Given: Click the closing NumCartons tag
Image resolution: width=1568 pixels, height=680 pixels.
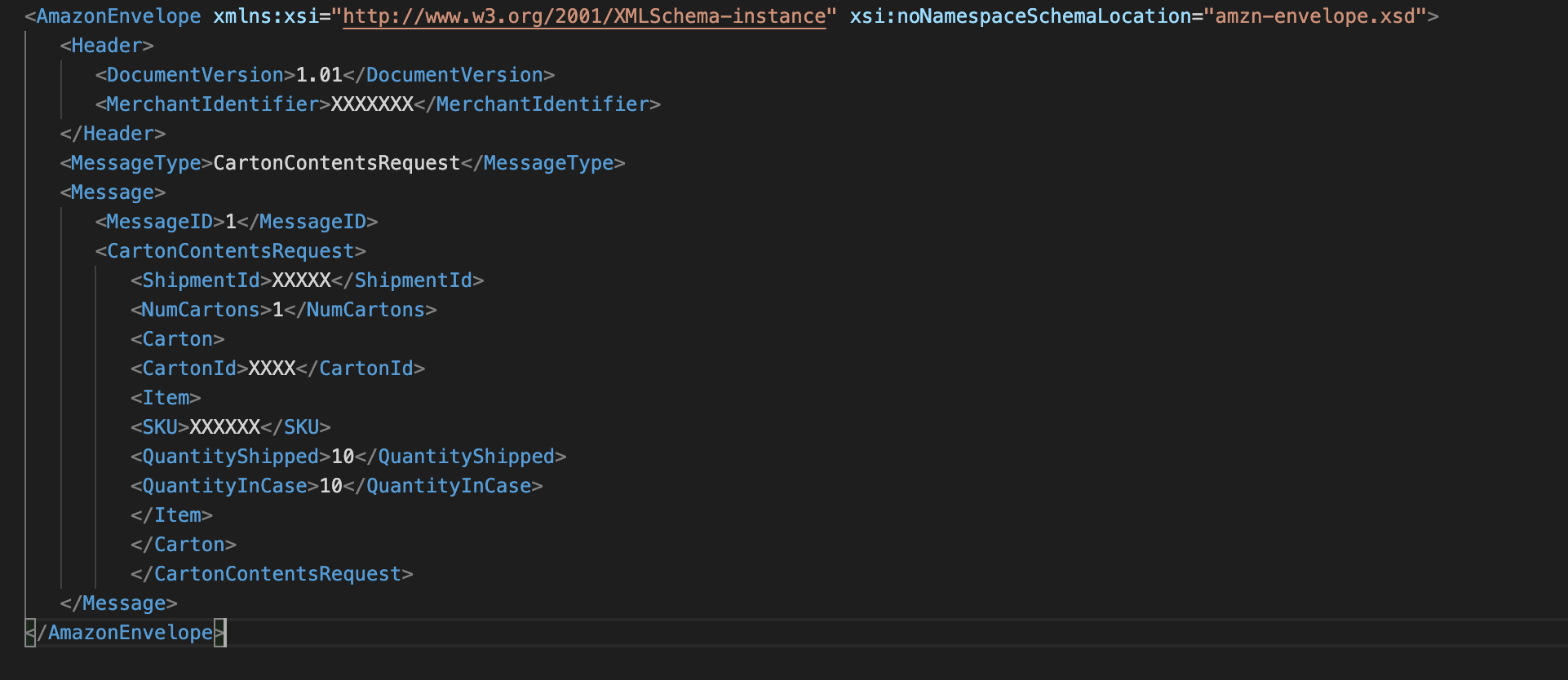Looking at the screenshot, I should click(x=361, y=310).
